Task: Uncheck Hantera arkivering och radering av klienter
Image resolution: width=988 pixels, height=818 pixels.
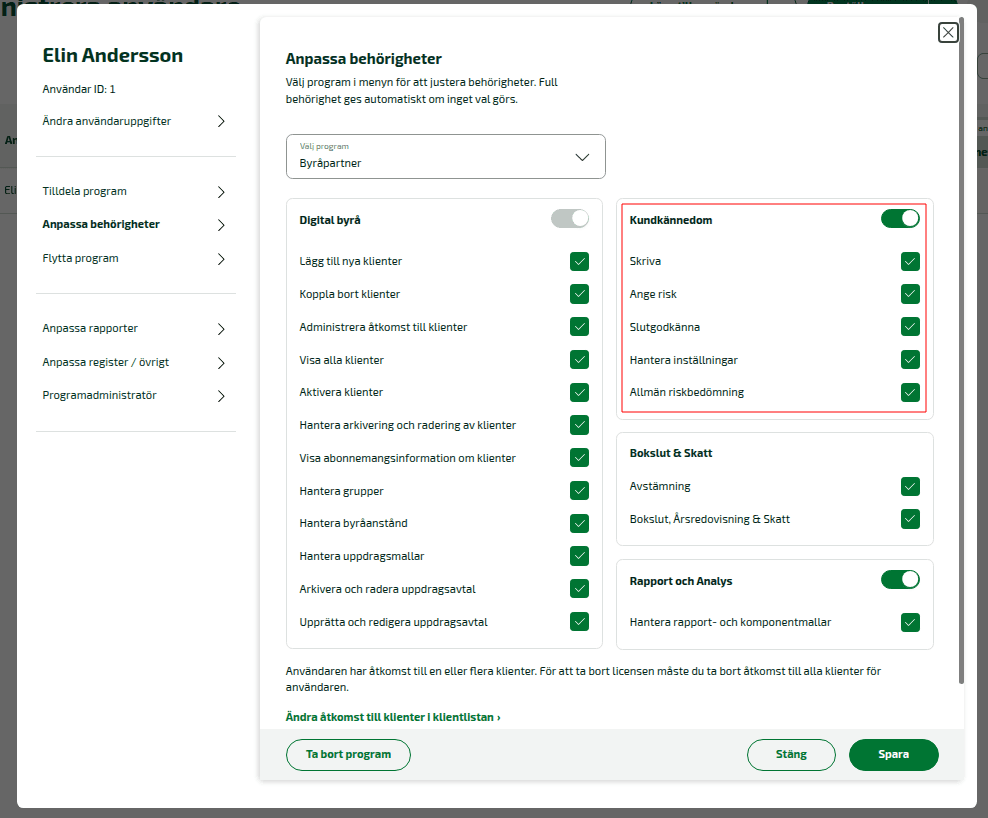Action: point(579,425)
